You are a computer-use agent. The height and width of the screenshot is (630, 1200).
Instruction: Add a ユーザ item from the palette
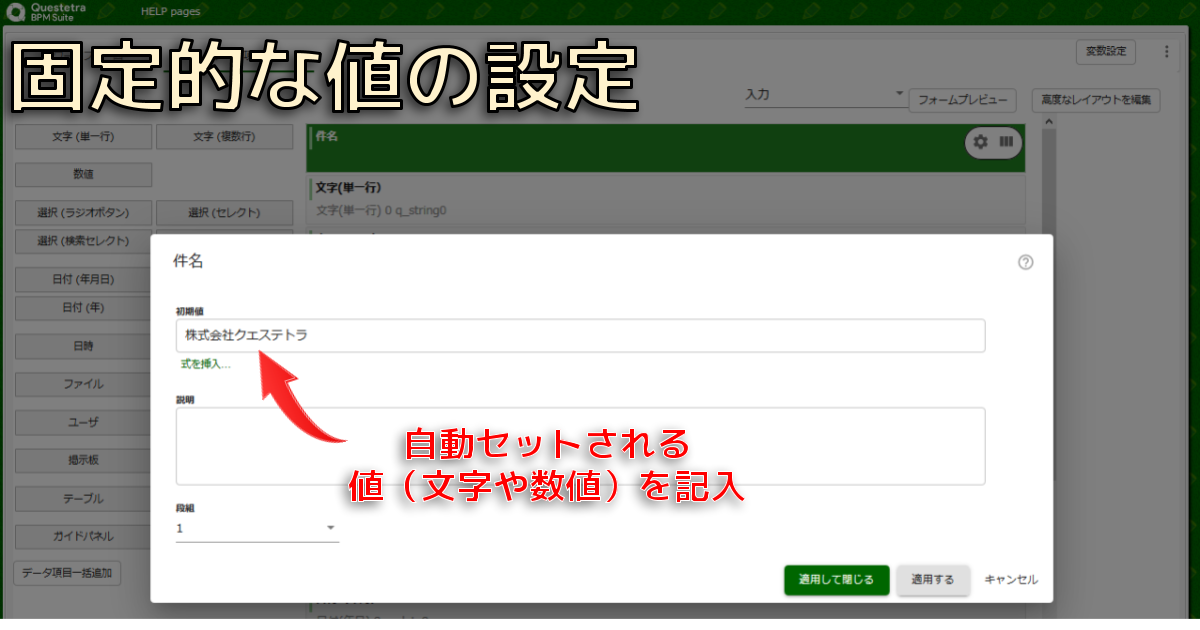tap(83, 422)
